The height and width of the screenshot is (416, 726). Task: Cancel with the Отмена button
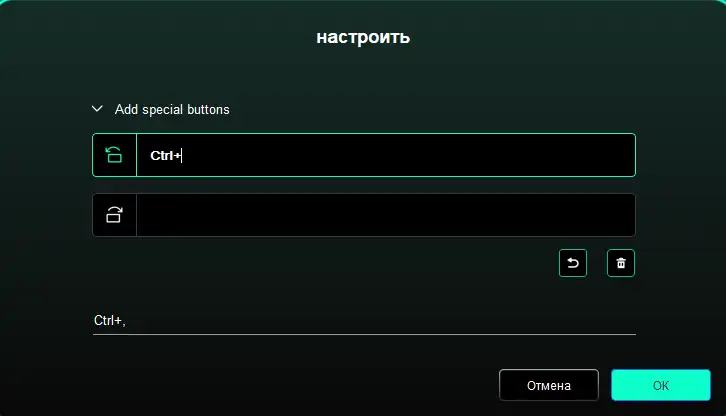click(549, 385)
